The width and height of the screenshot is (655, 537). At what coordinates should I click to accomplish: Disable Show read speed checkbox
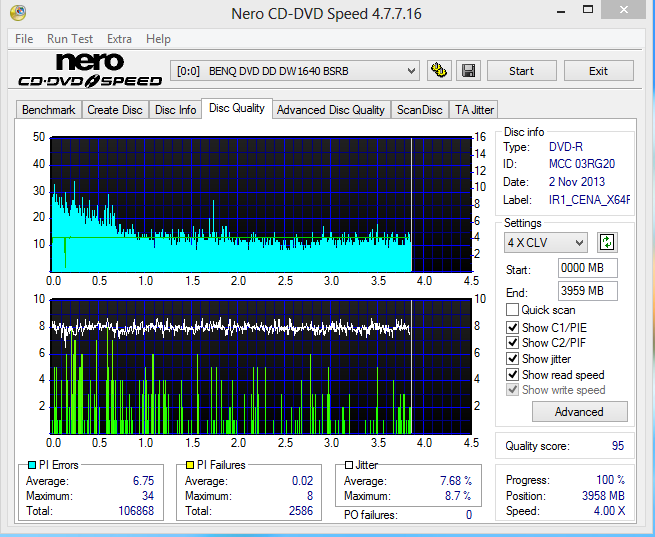point(512,375)
